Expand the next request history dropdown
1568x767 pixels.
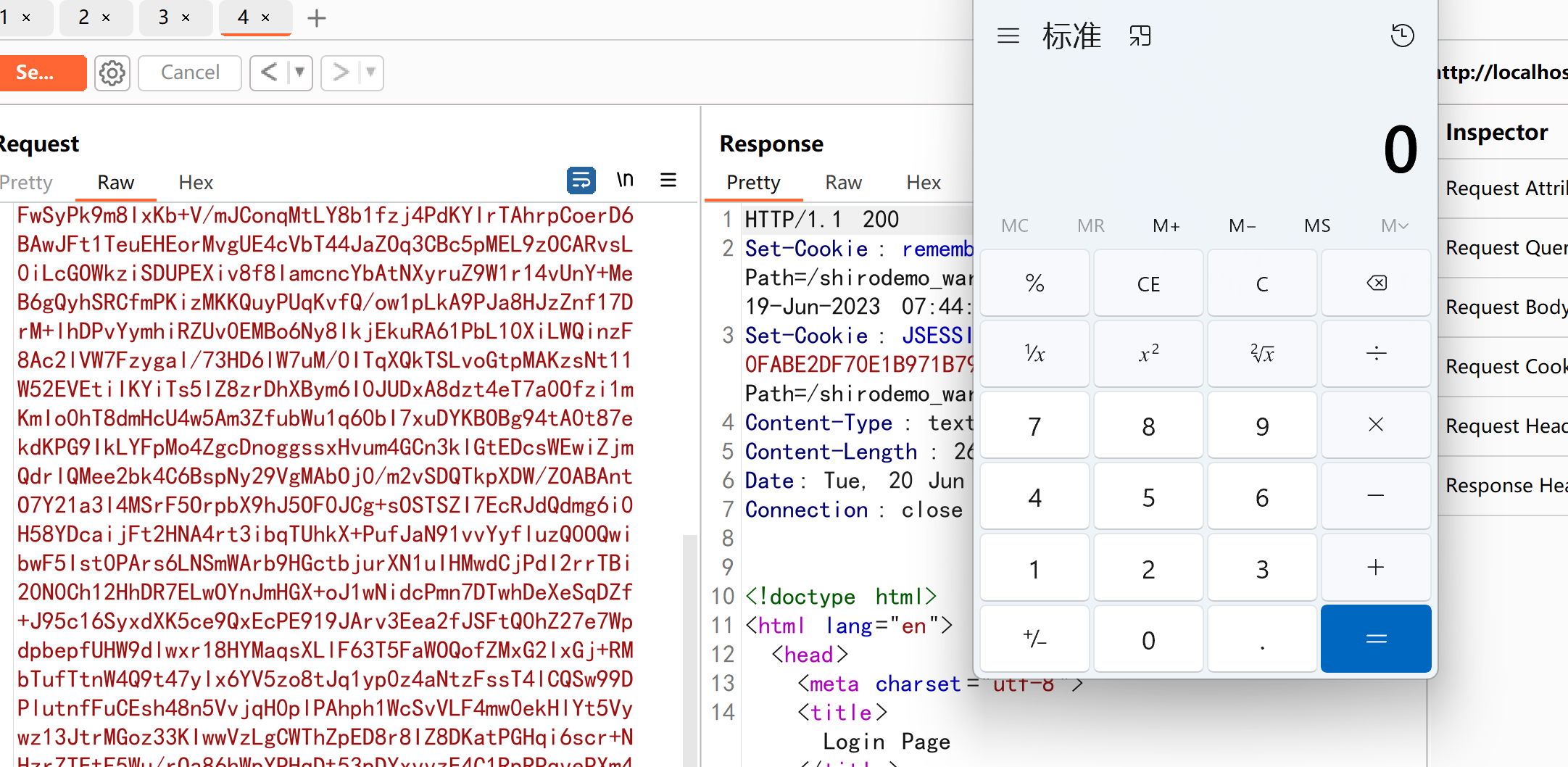tap(370, 72)
